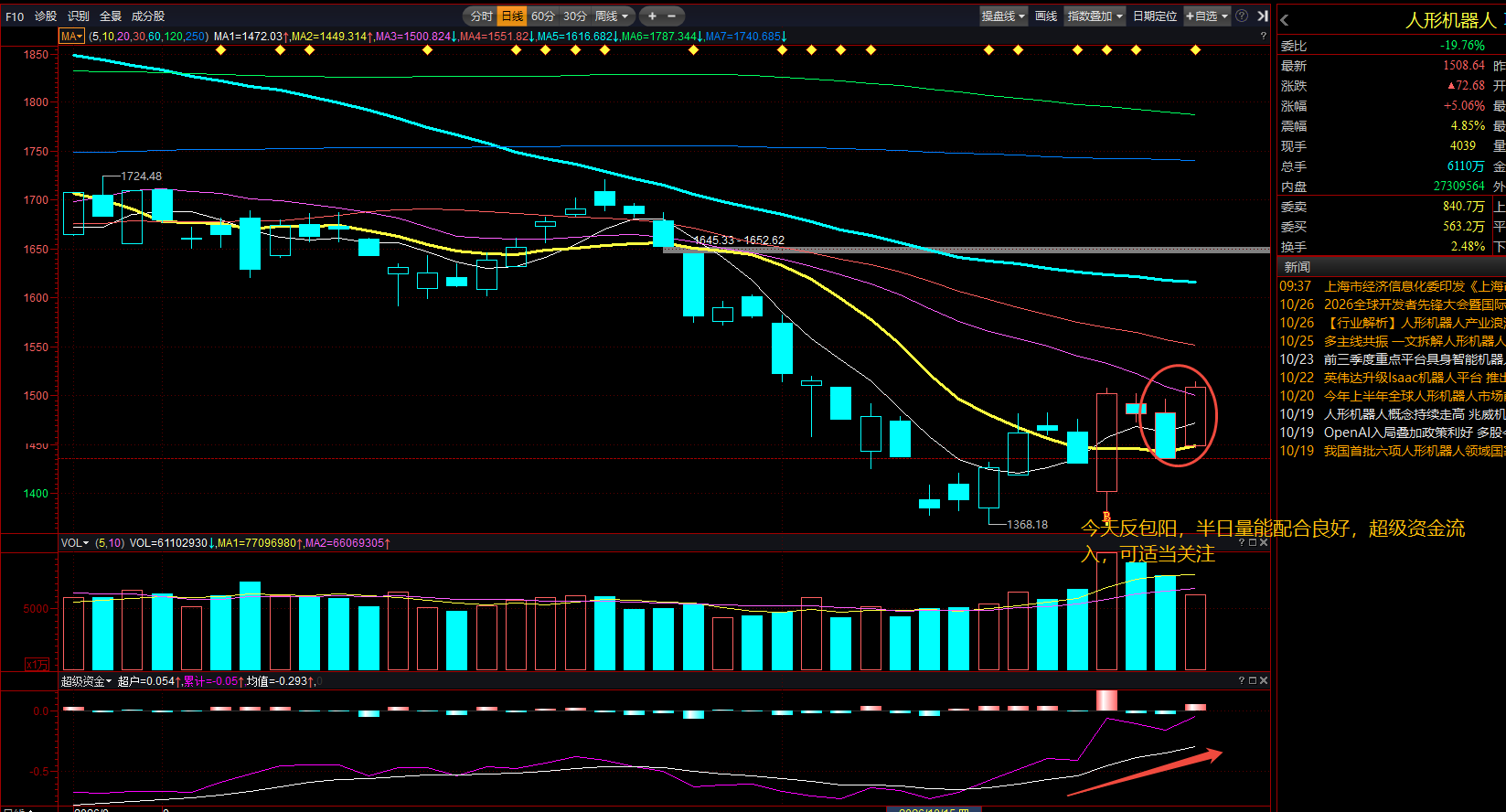
Task: Switch chart to 60分 period
Action: pos(543,16)
